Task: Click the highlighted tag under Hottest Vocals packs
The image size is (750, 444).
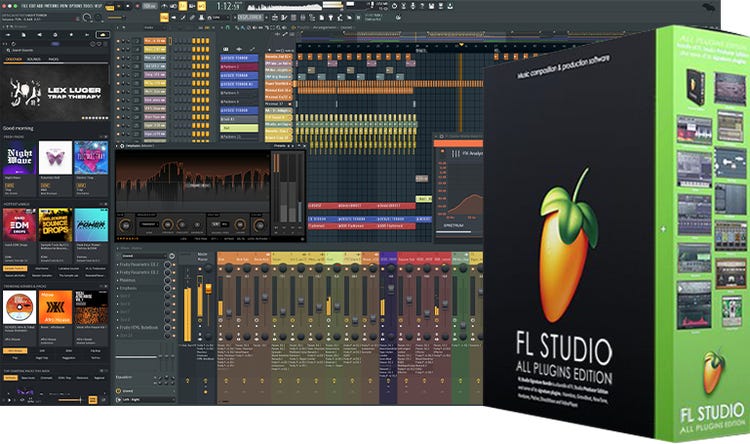Action: [15, 268]
